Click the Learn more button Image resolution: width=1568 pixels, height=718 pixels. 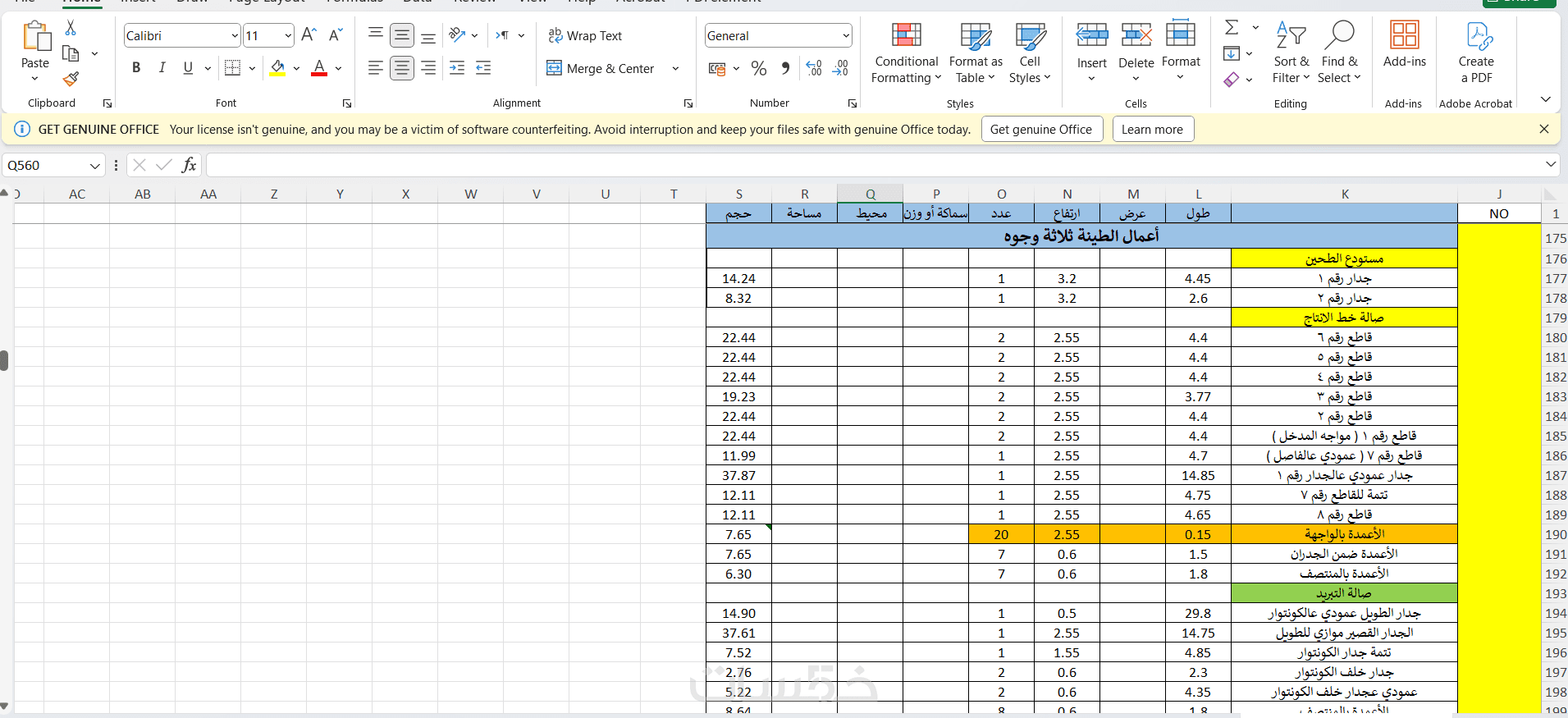1153,130
